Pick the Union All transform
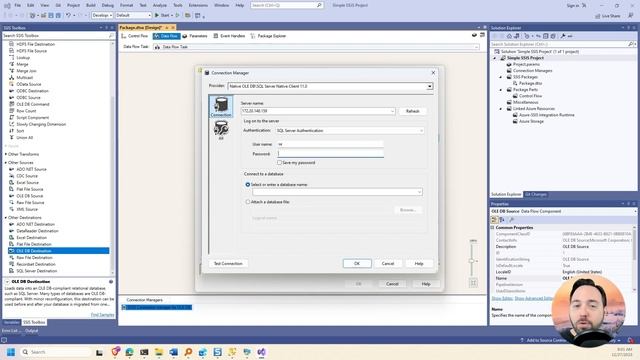640x360 pixels. 24,138
